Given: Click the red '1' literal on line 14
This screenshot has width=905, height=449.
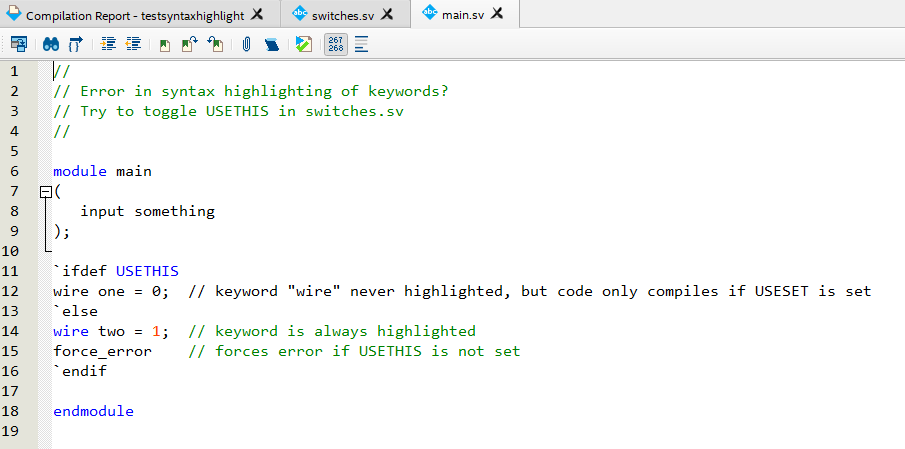Looking at the screenshot, I should 156,331.
